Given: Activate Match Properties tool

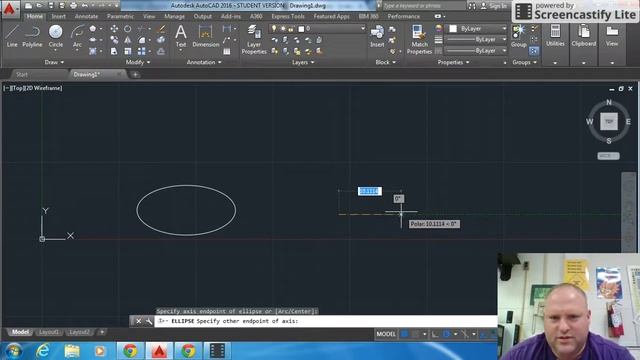Looking at the screenshot, I should 419,39.
